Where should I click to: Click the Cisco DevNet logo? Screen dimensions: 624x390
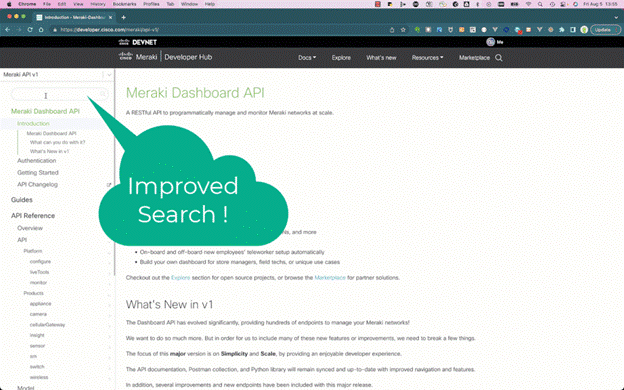tap(138, 42)
